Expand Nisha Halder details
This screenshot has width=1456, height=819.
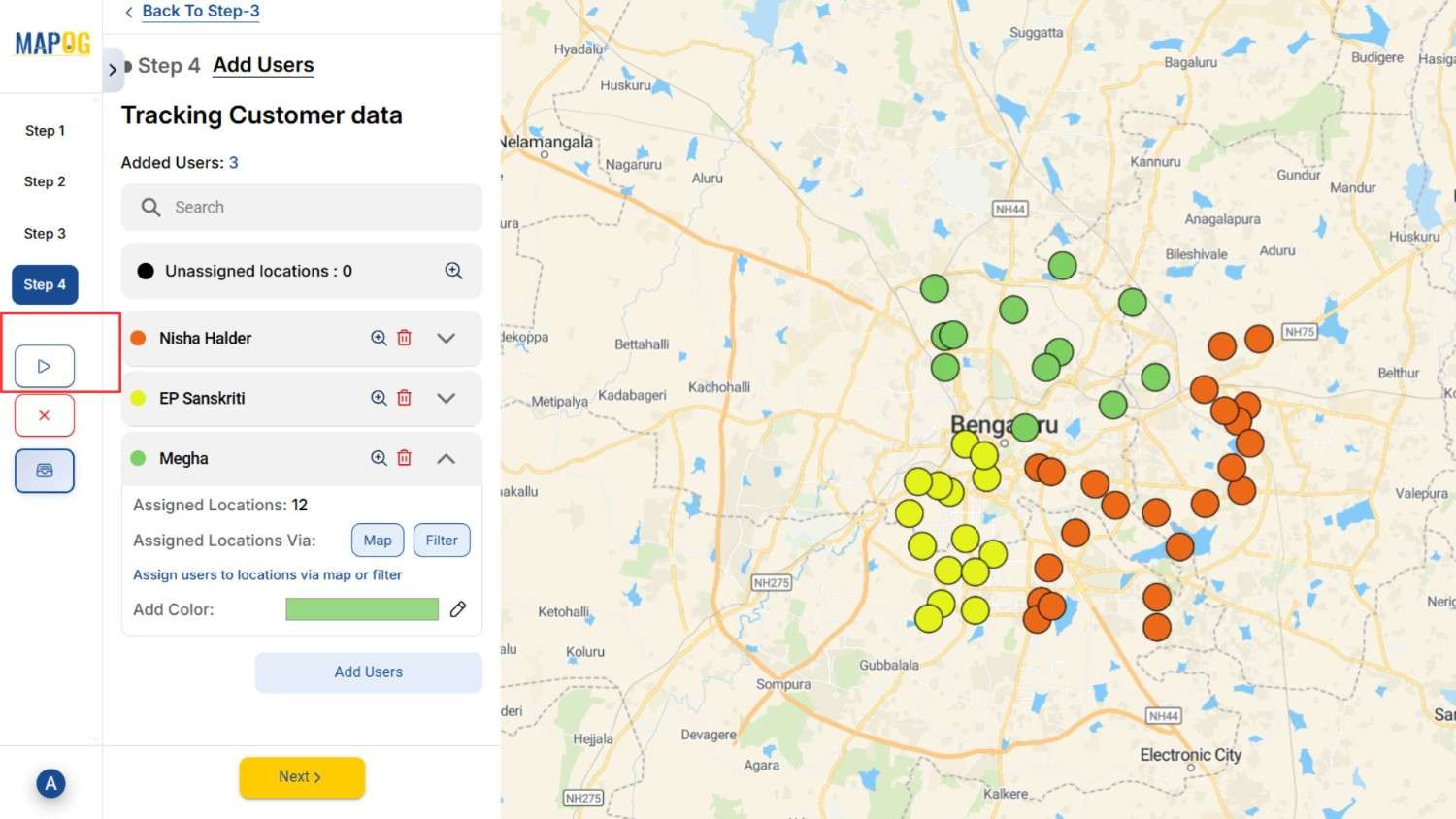[x=446, y=338]
